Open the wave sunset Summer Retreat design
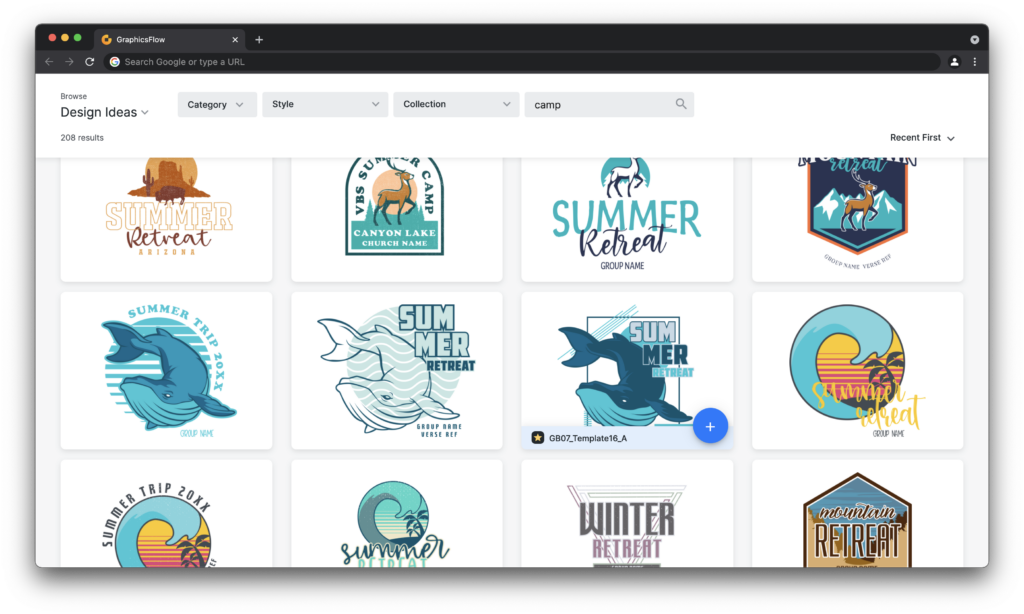 [x=857, y=370]
